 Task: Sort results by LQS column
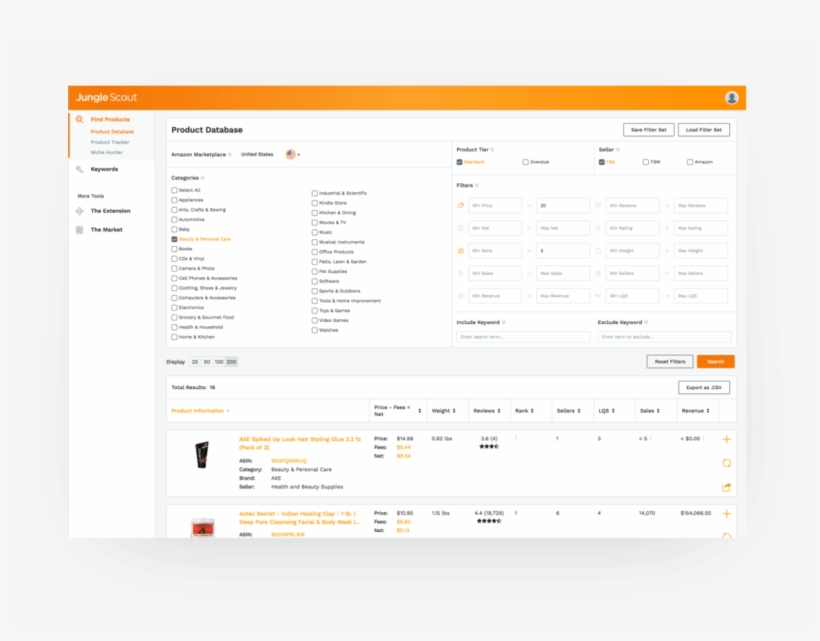(x=607, y=411)
